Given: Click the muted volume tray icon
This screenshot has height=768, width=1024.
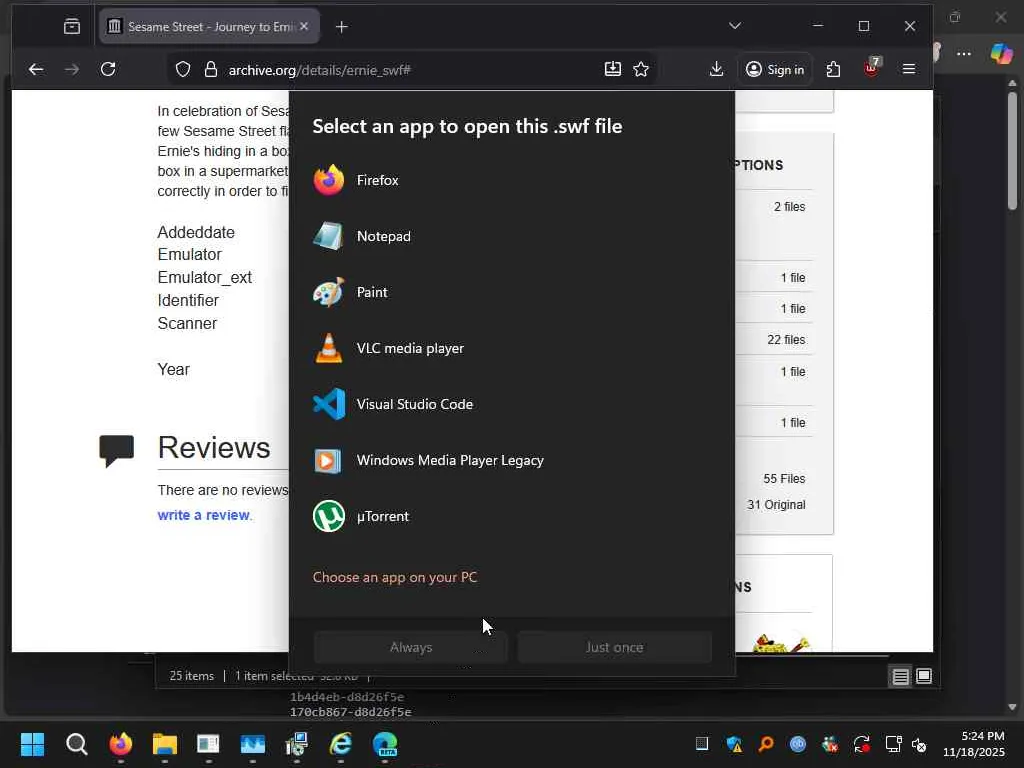Looking at the screenshot, I should tap(919, 744).
